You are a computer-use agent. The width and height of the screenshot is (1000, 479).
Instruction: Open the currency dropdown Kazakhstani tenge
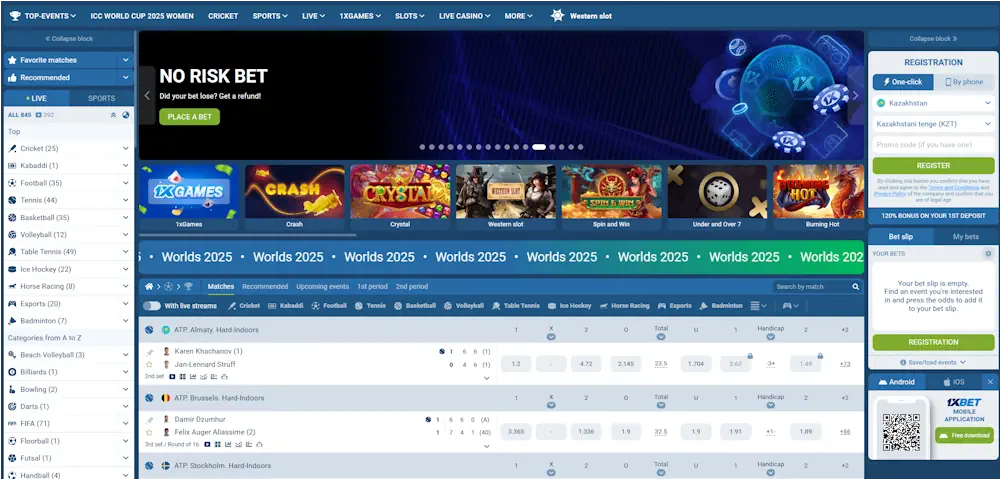pyautogui.click(x=933, y=124)
